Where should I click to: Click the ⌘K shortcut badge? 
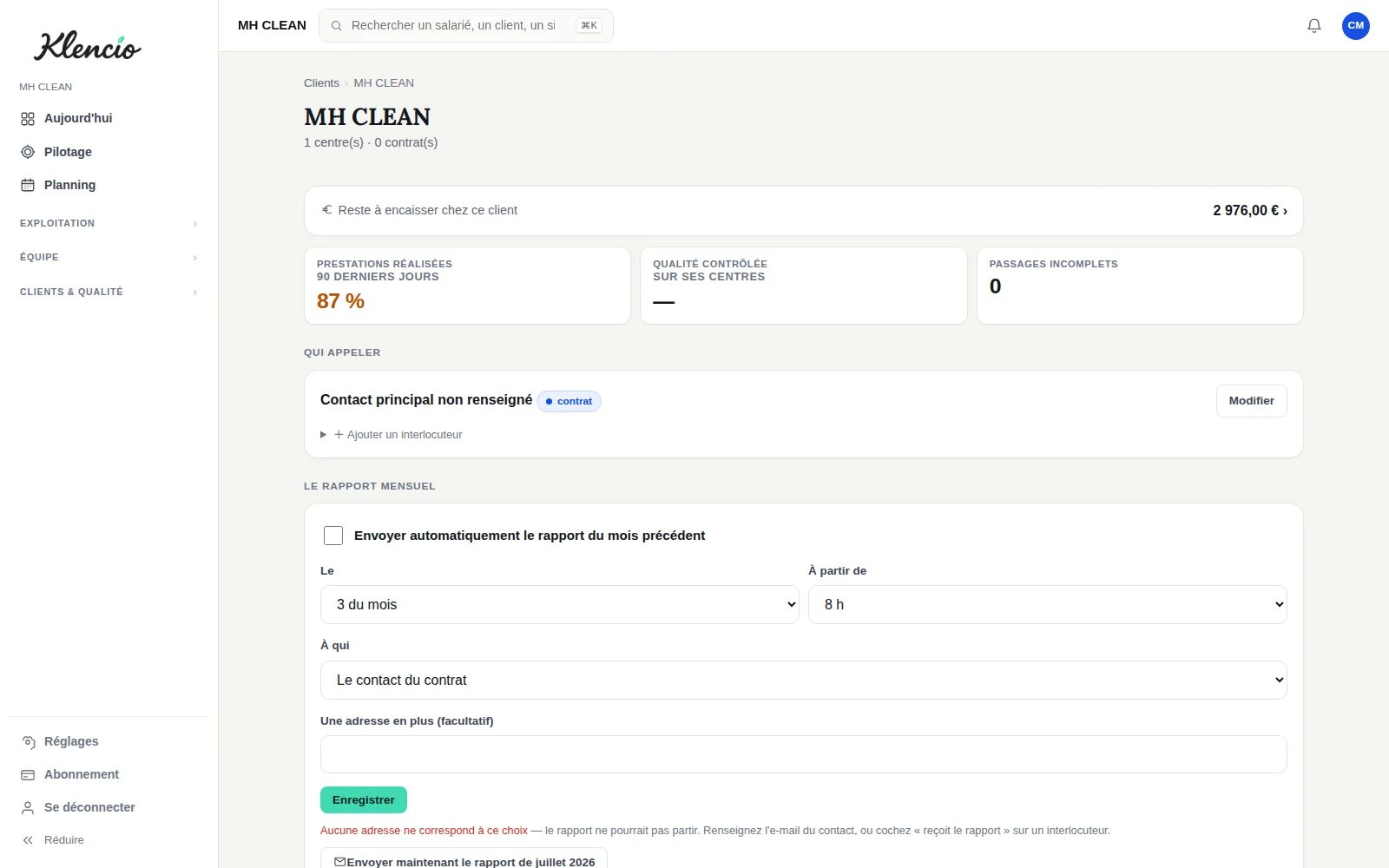point(589,26)
